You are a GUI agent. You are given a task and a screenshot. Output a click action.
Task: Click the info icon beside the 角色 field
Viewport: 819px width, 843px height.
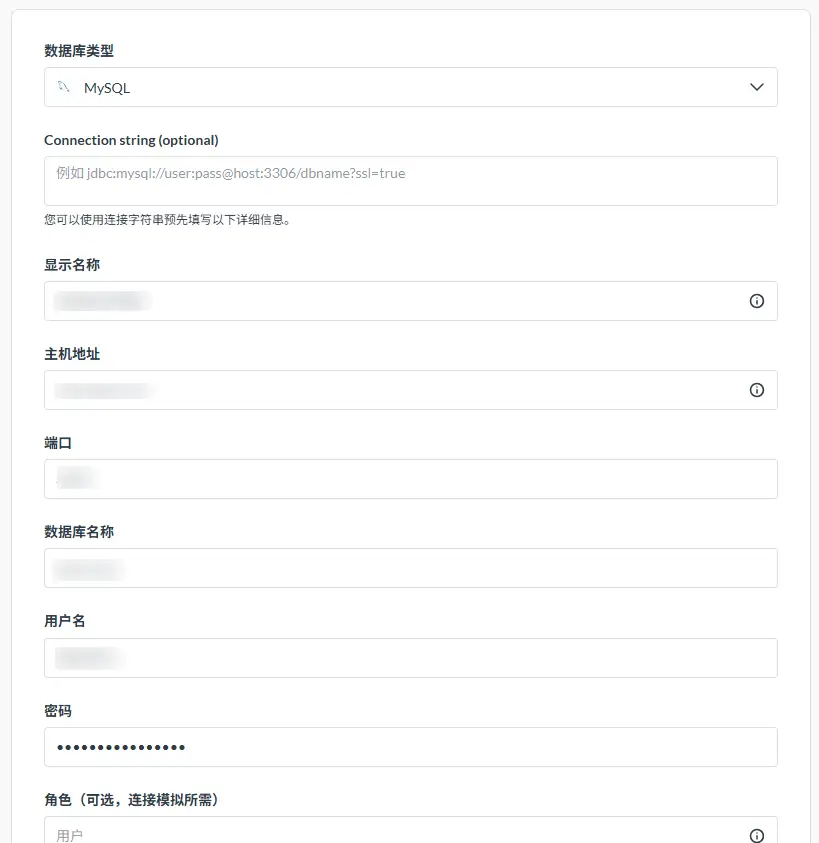tap(757, 835)
